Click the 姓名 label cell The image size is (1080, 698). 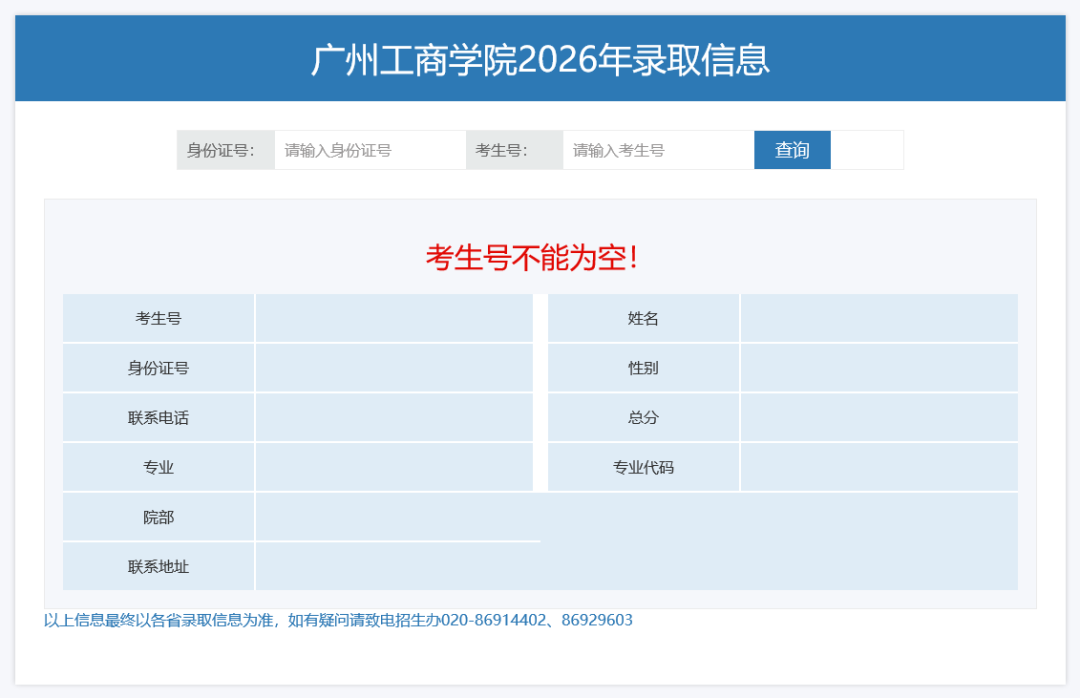643,318
